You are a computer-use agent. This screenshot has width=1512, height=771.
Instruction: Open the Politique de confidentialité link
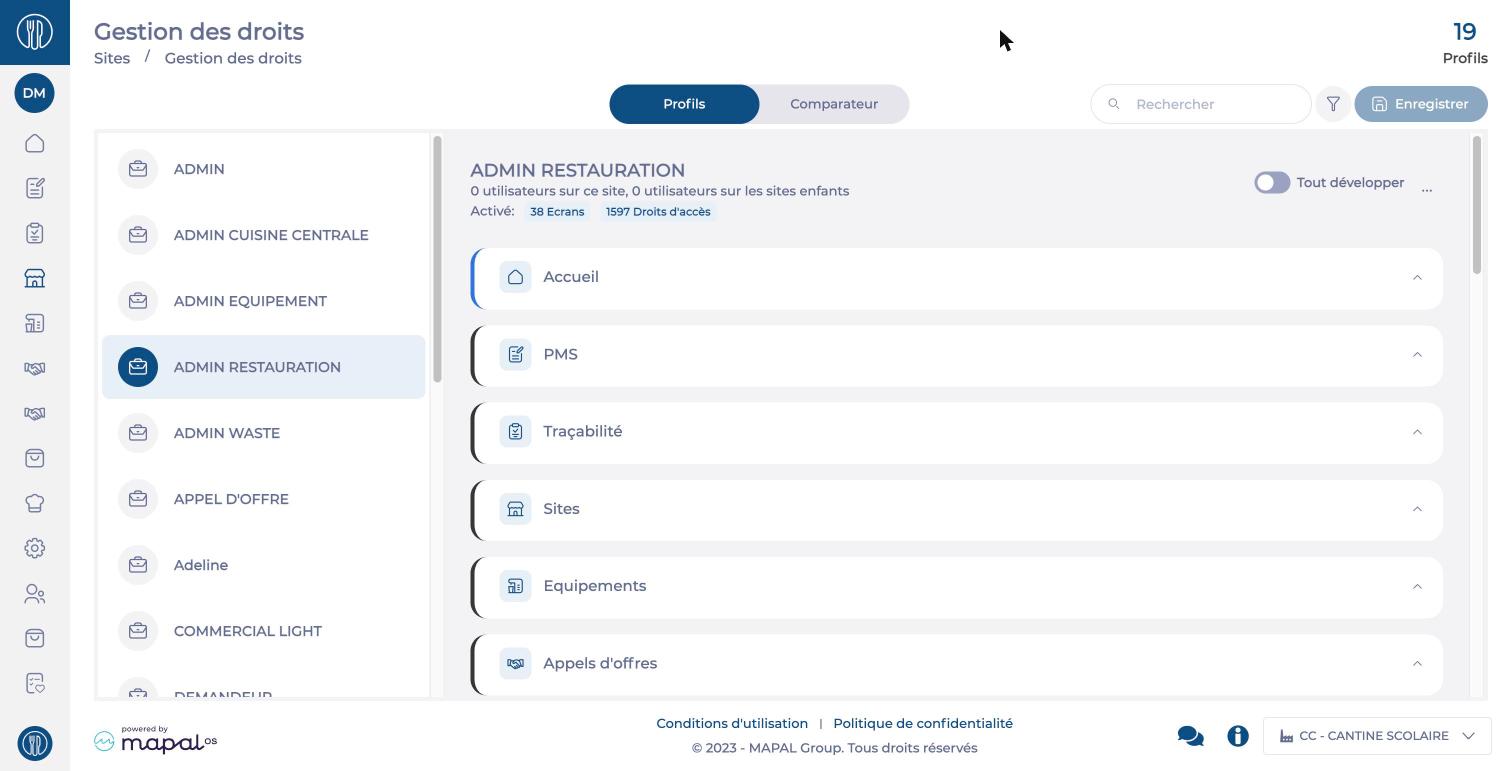pos(923,723)
